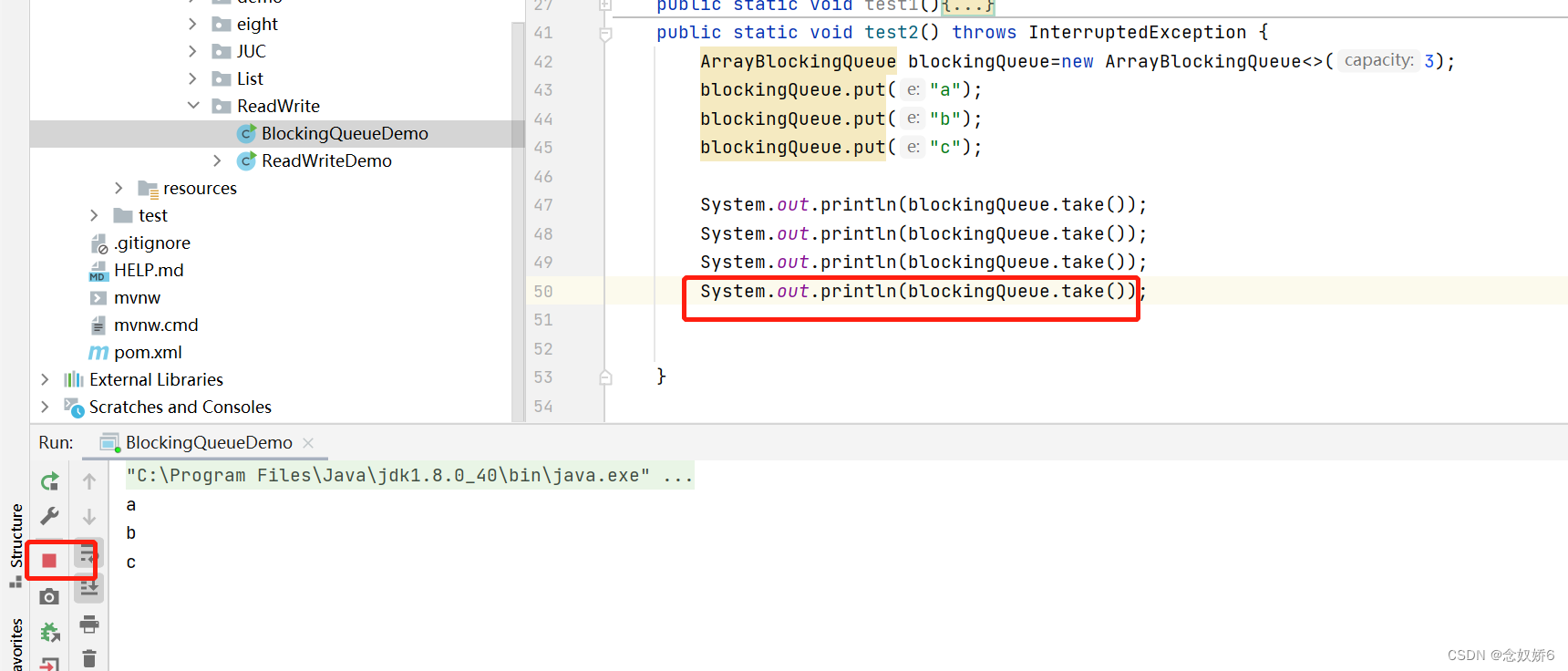Expand the eight package folder
Viewport: 1568px width, 671px height.
tap(192, 24)
